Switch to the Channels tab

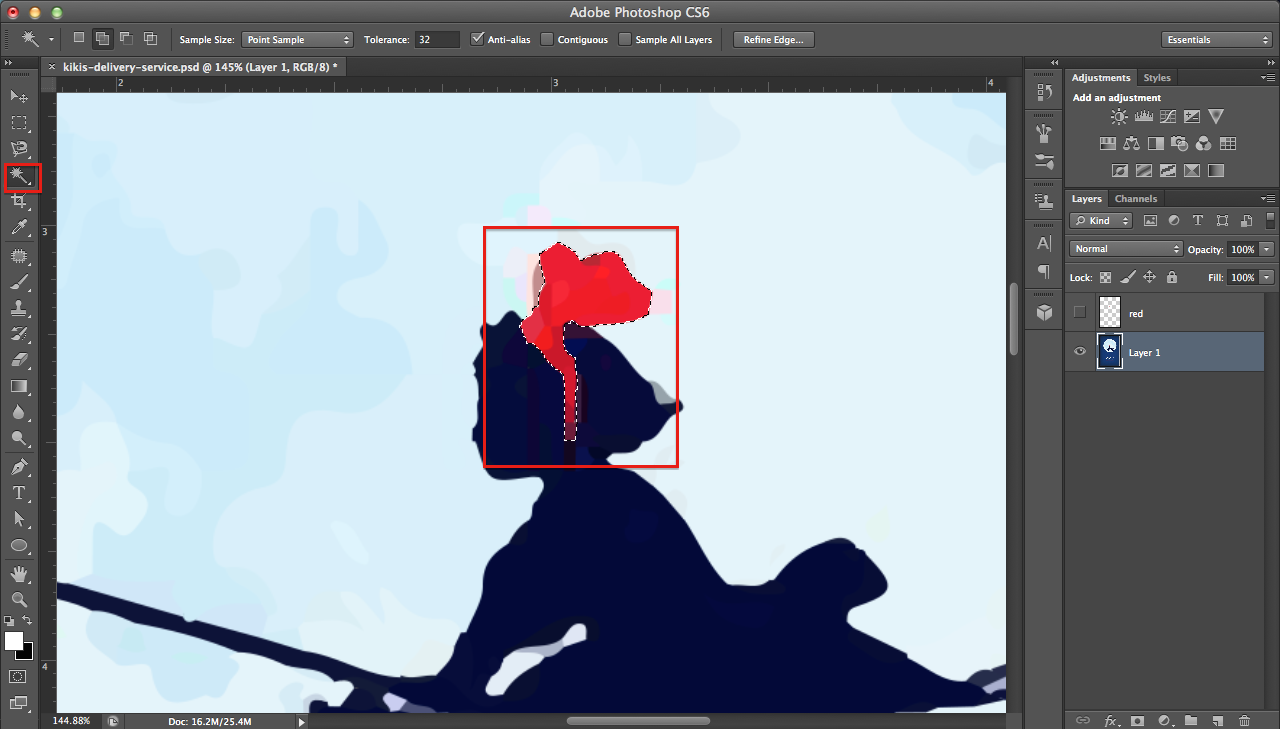(1136, 198)
